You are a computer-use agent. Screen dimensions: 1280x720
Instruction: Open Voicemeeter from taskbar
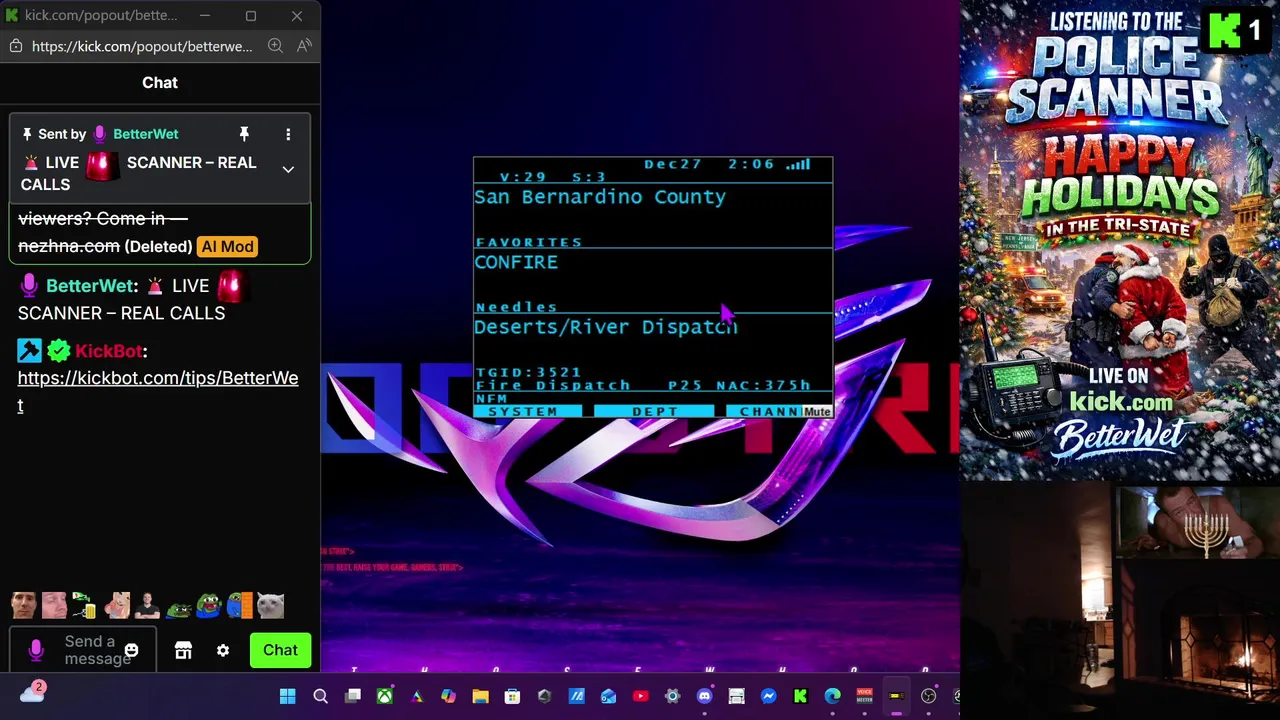point(864,696)
